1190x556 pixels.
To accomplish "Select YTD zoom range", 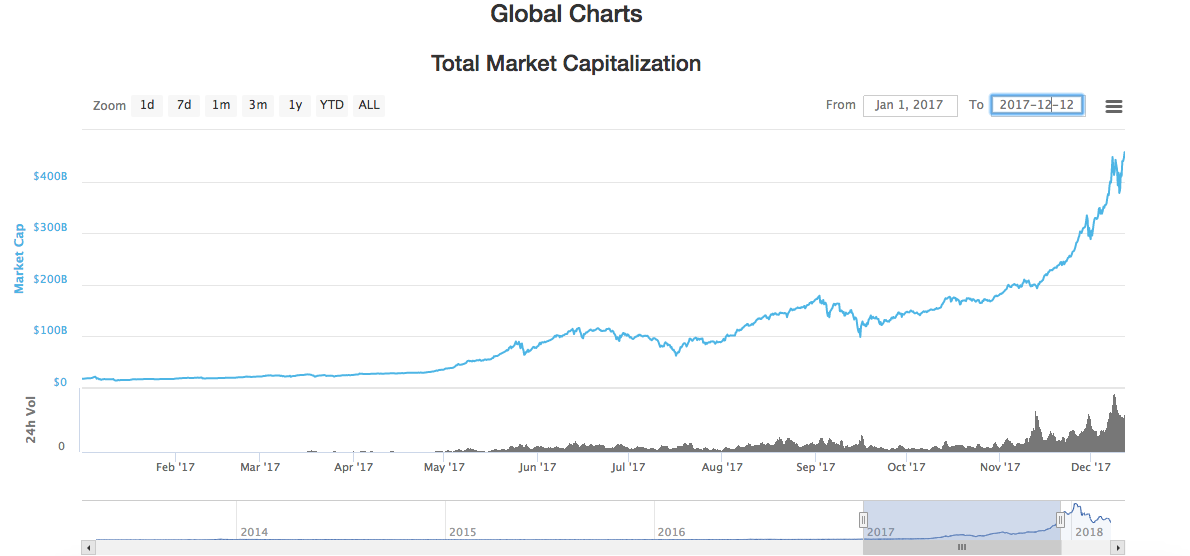I will (332, 105).
